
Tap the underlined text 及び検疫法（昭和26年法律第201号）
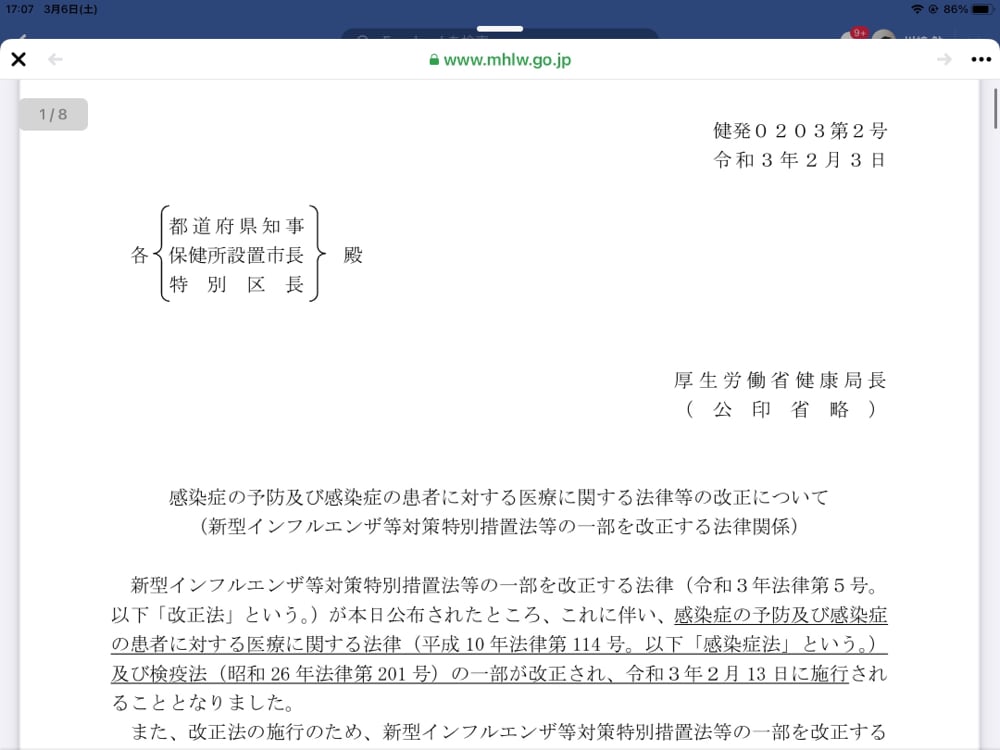[x=274, y=673]
